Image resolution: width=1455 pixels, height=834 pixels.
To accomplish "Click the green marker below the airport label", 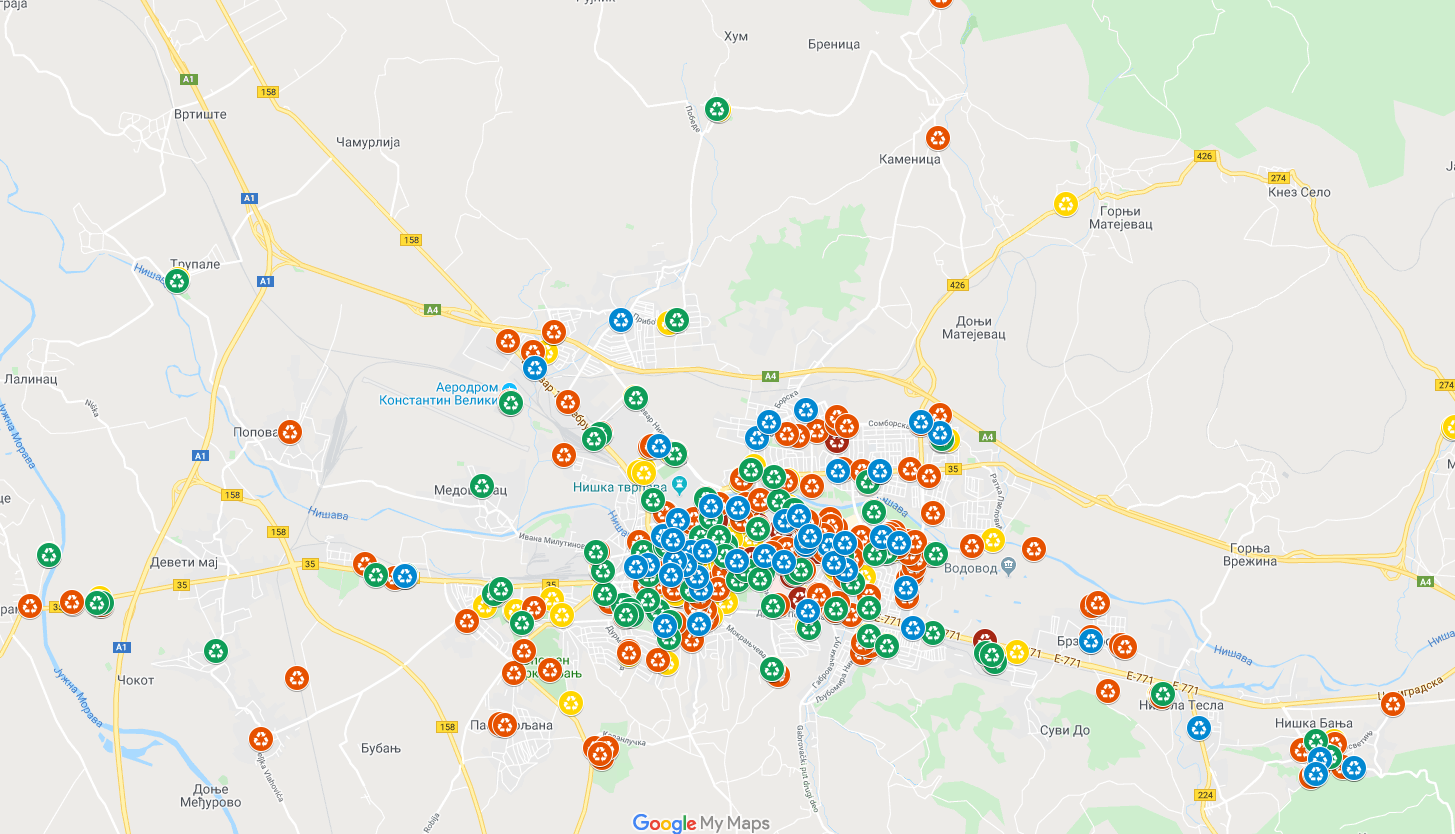I will (x=511, y=403).
